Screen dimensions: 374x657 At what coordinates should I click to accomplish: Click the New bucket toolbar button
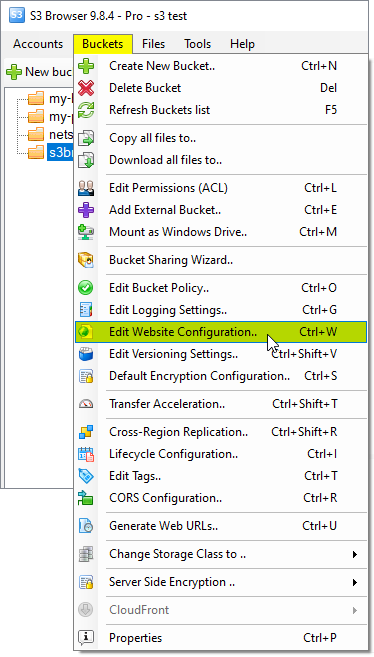39,72
